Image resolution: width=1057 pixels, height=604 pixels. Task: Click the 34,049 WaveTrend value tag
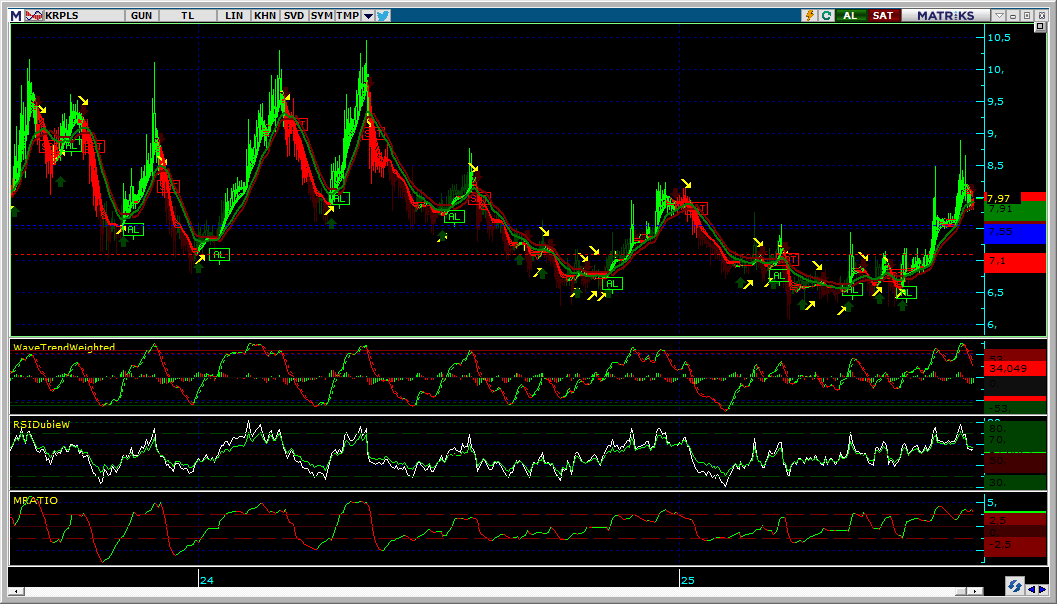[x=1015, y=368]
